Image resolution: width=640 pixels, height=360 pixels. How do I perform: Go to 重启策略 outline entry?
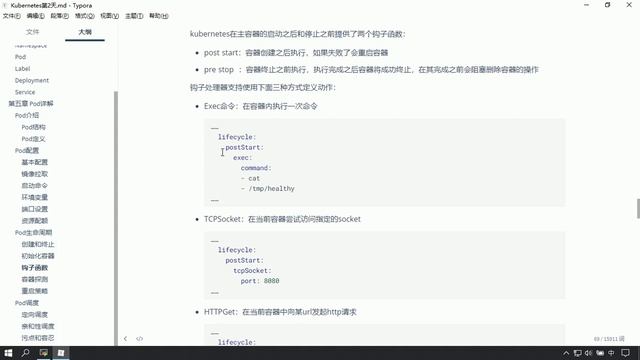tap(35, 291)
